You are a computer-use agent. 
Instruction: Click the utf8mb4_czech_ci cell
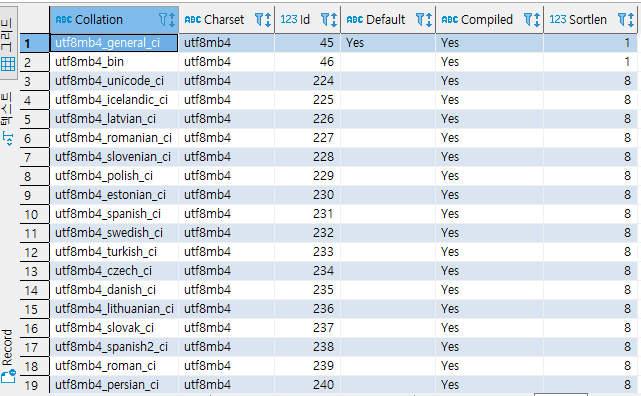click(x=114, y=271)
